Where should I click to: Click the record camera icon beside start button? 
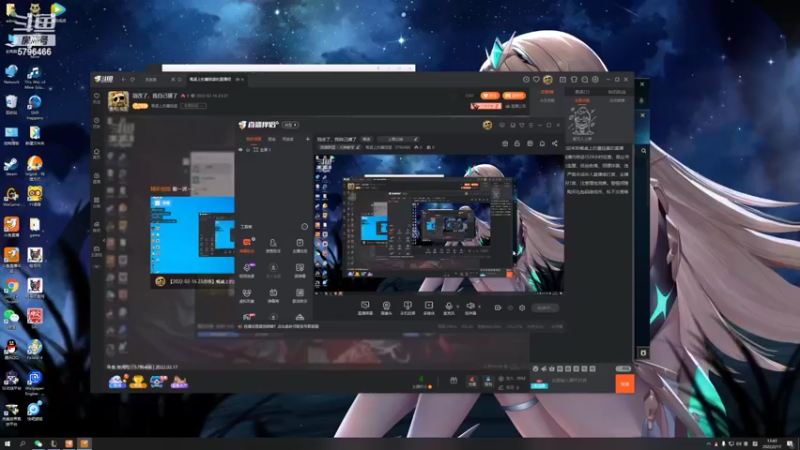[498, 308]
